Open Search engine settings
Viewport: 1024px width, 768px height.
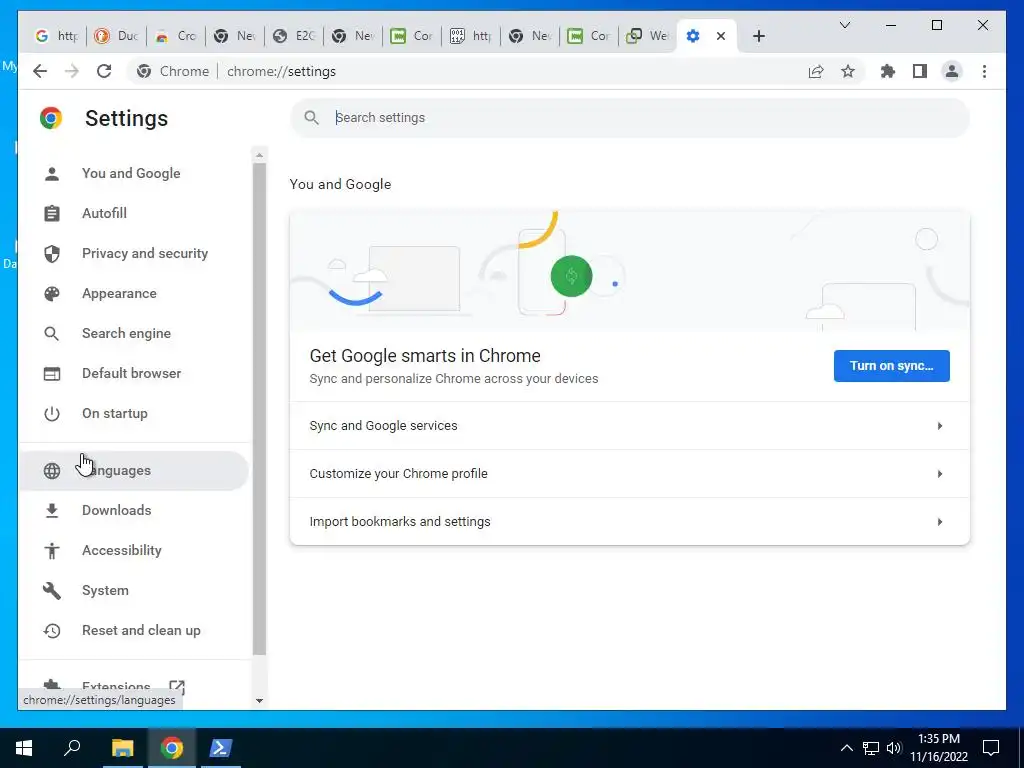coord(134,333)
